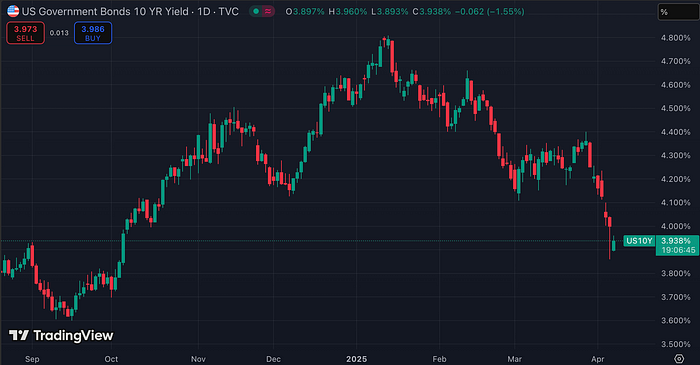
Task: Open the % price scale unit box
Action: point(678,12)
